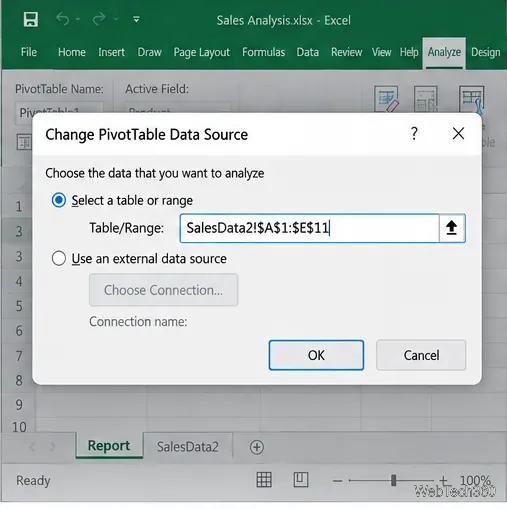Click the collapse dialog range selector arrow

tap(452, 228)
